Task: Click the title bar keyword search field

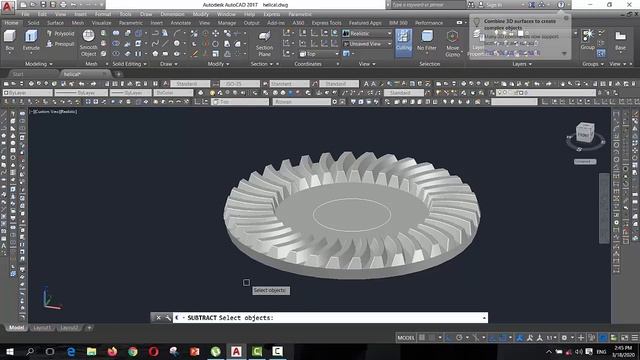Action: click(x=428, y=4)
